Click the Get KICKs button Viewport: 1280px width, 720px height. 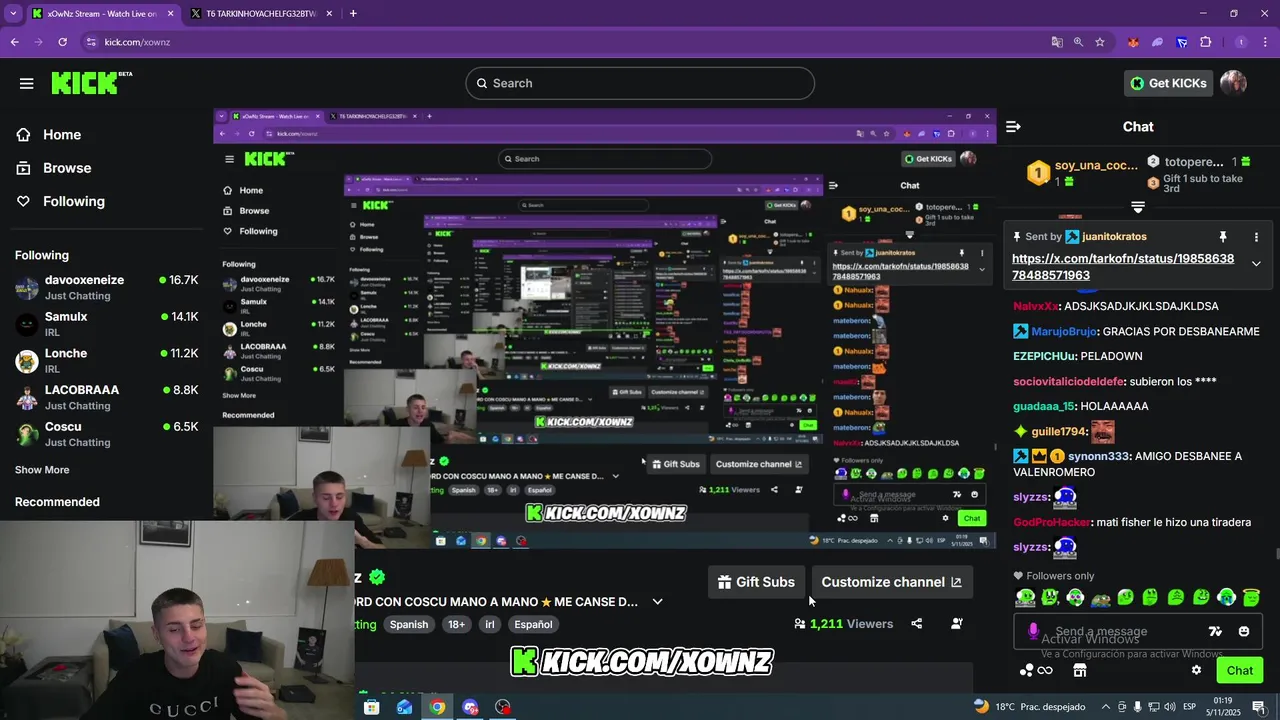(x=1168, y=83)
